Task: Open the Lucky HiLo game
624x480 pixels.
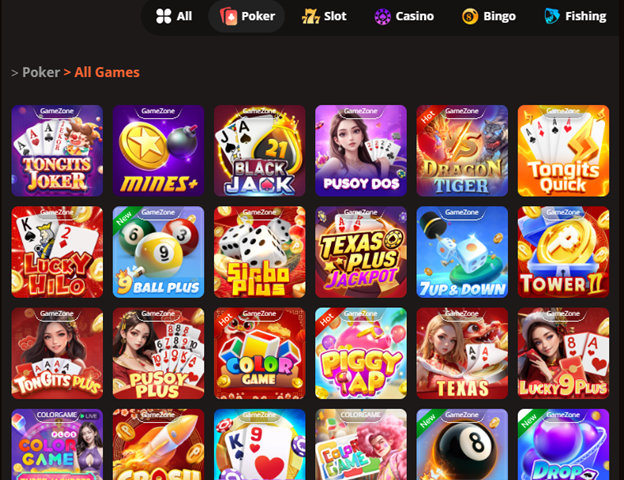Action: point(57,252)
